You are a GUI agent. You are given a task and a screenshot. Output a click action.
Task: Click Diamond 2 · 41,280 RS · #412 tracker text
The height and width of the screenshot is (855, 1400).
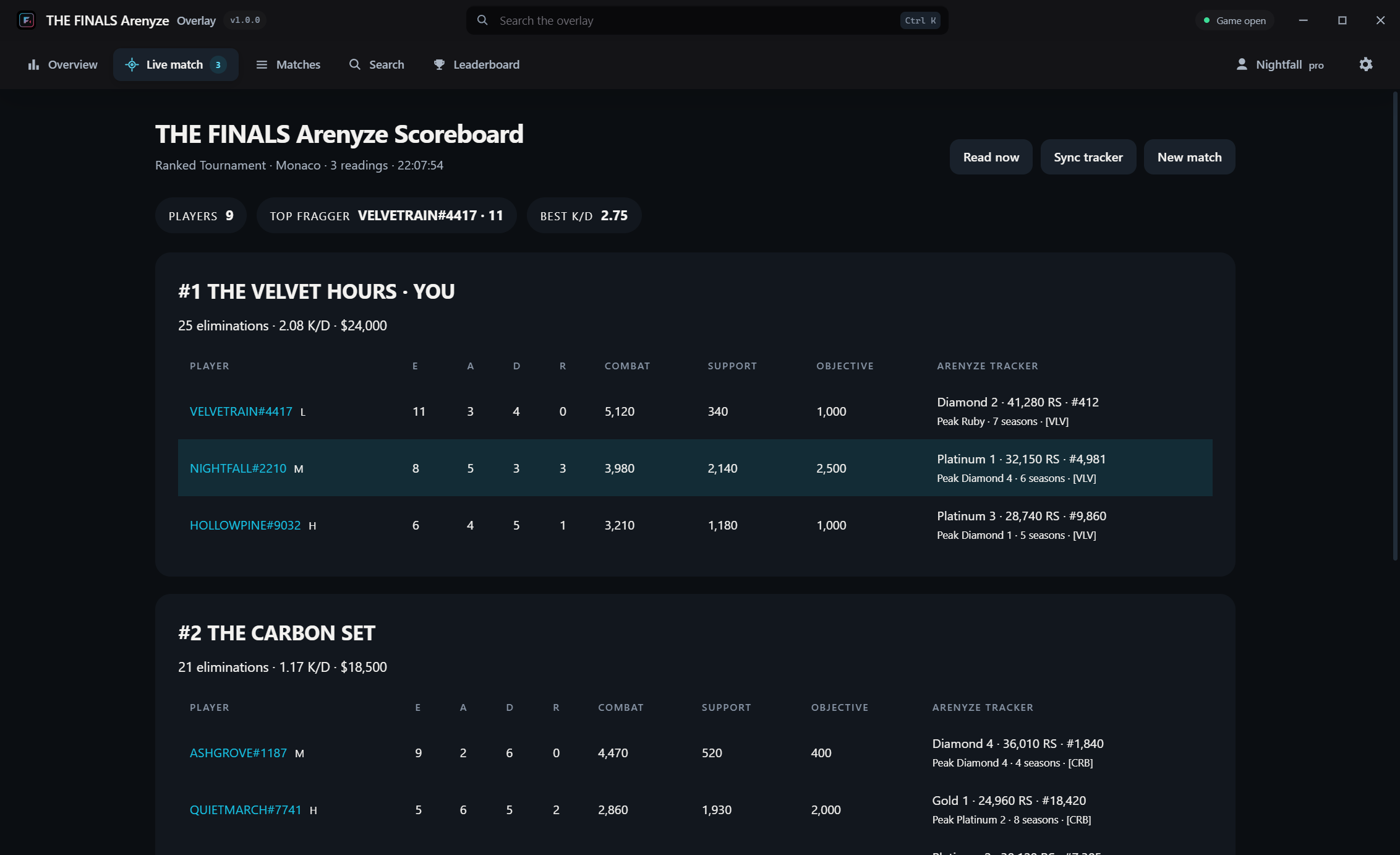[x=1018, y=402]
